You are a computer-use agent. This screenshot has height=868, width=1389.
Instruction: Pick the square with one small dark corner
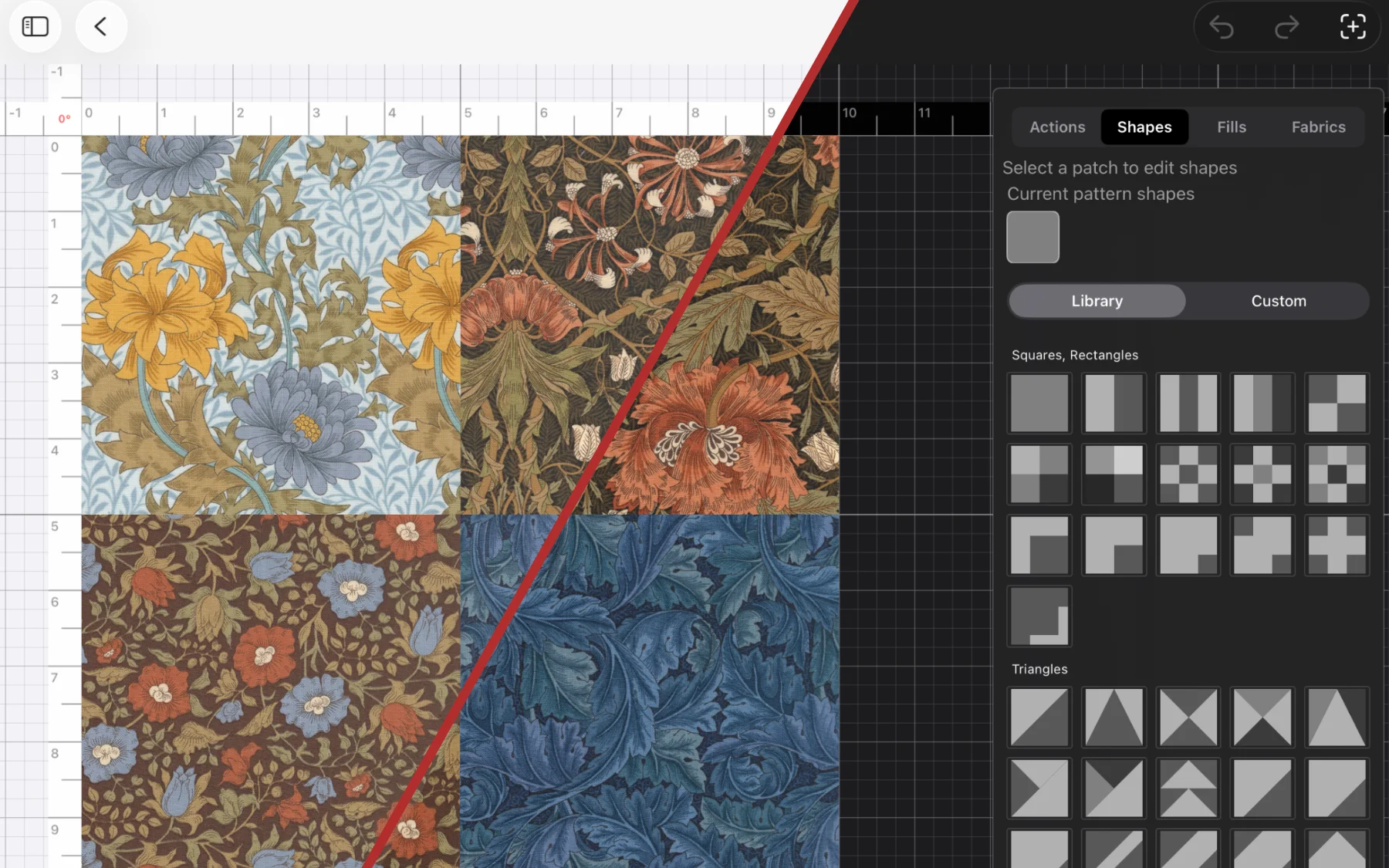click(x=1188, y=545)
